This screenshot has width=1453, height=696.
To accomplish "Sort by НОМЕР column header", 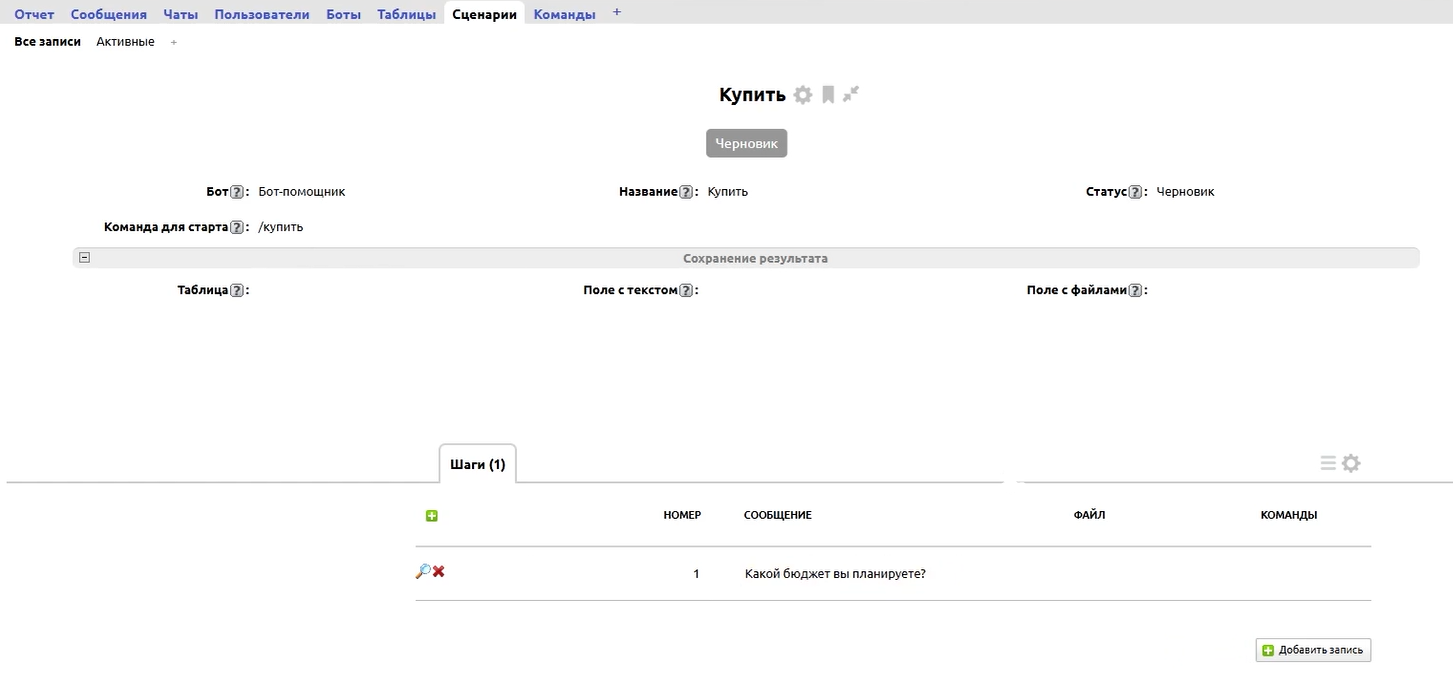I will tap(682, 516).
